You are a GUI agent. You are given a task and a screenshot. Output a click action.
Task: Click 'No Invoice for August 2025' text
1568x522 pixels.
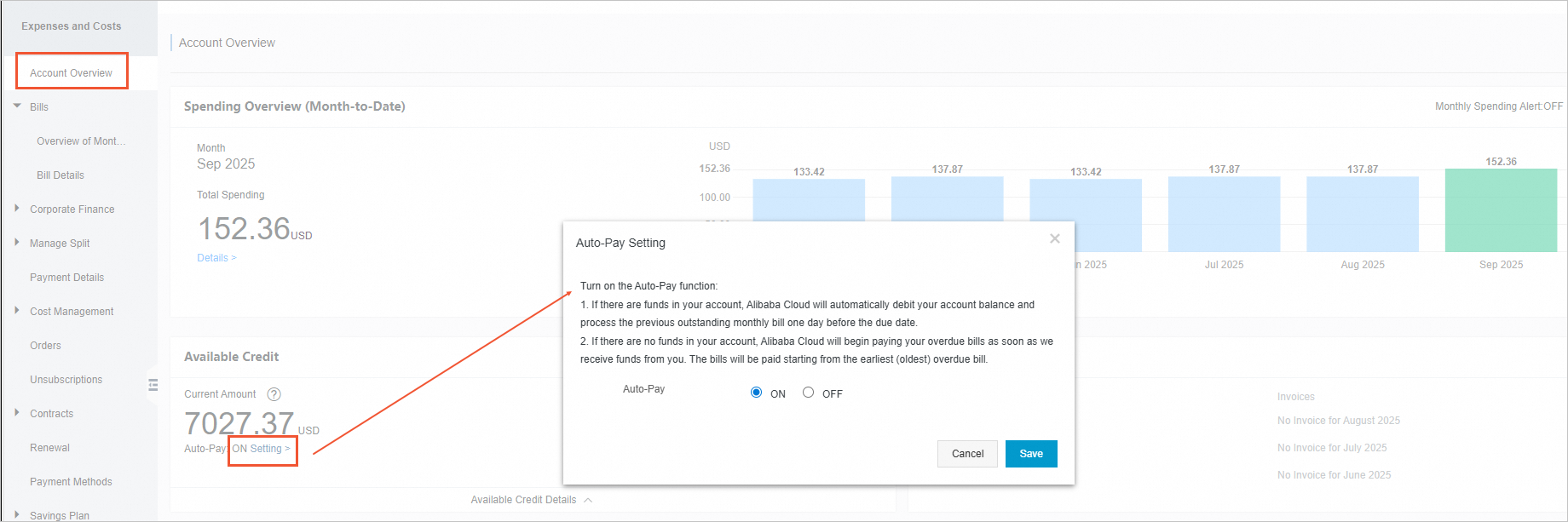click(x=1339, y=421)
